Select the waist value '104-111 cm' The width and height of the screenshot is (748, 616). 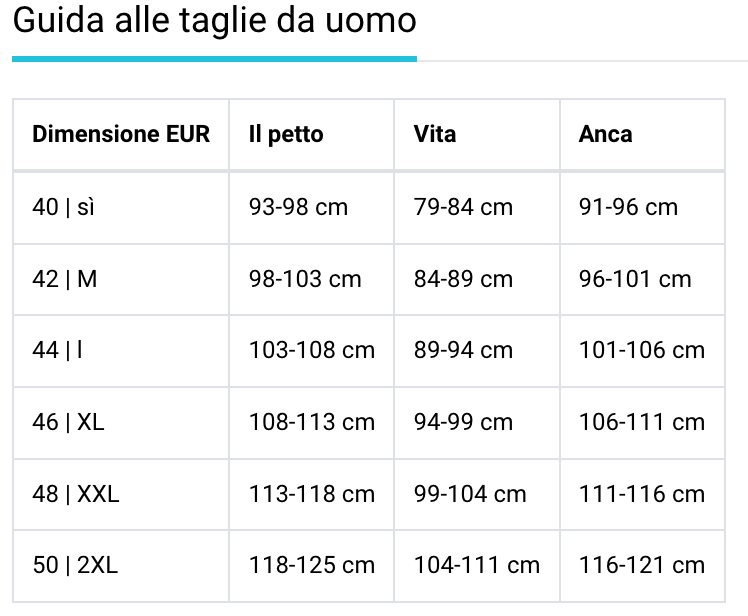click(x=477, y=565)
